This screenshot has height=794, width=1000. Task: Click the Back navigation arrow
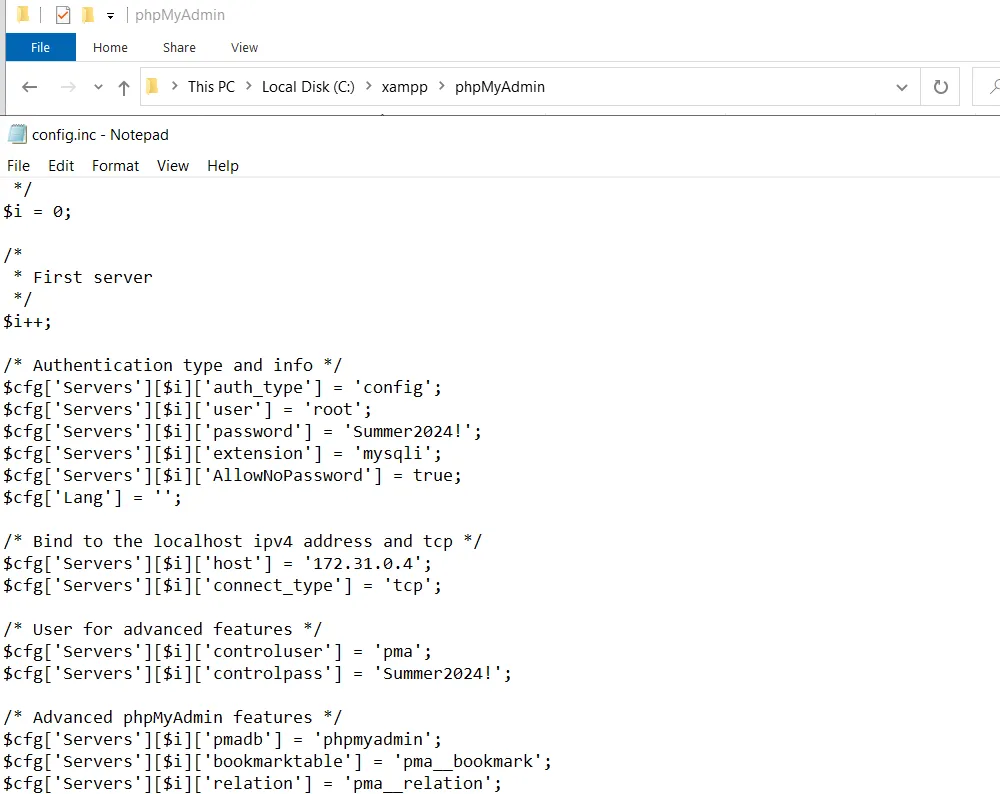tap(29, 87)
